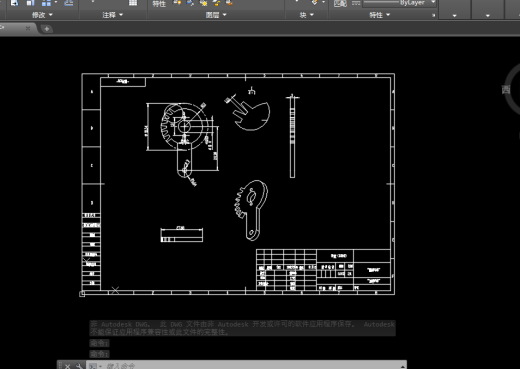Image resolution: width=520 pixels, height=369 pixels.
Task: Click the array tool icon in 修改 panel
Action: [46, 3]
